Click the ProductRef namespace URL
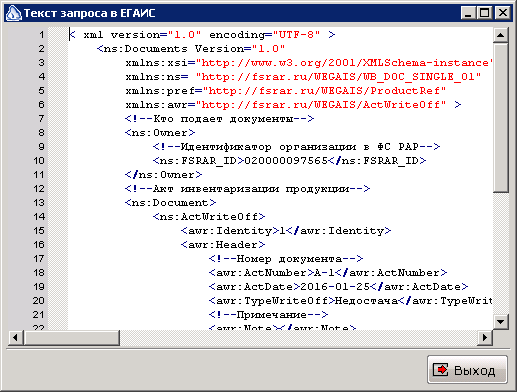Viewport: 517px width, 392px height. (324, 91)
